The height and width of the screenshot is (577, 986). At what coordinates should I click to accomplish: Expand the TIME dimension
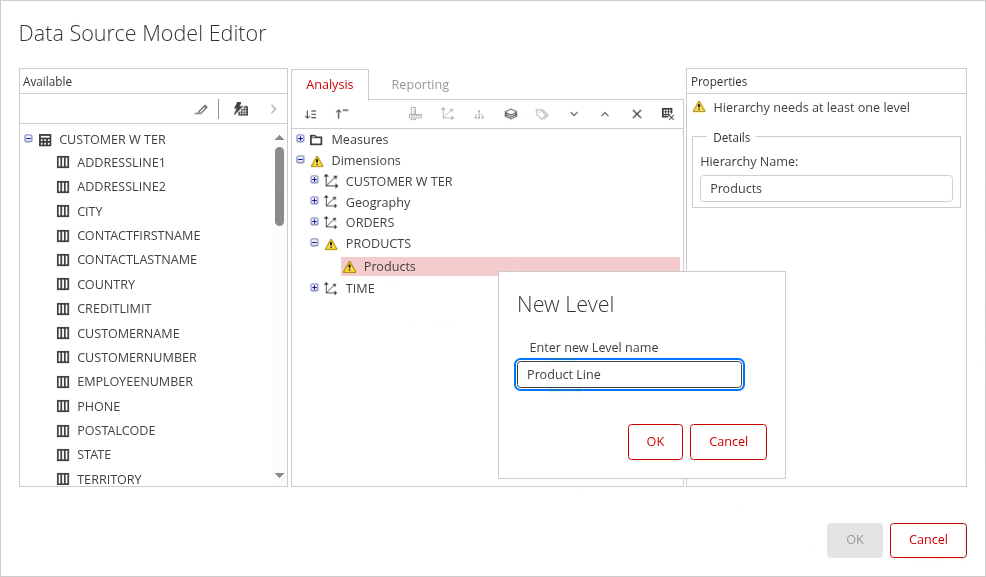(x=314, y=287)
